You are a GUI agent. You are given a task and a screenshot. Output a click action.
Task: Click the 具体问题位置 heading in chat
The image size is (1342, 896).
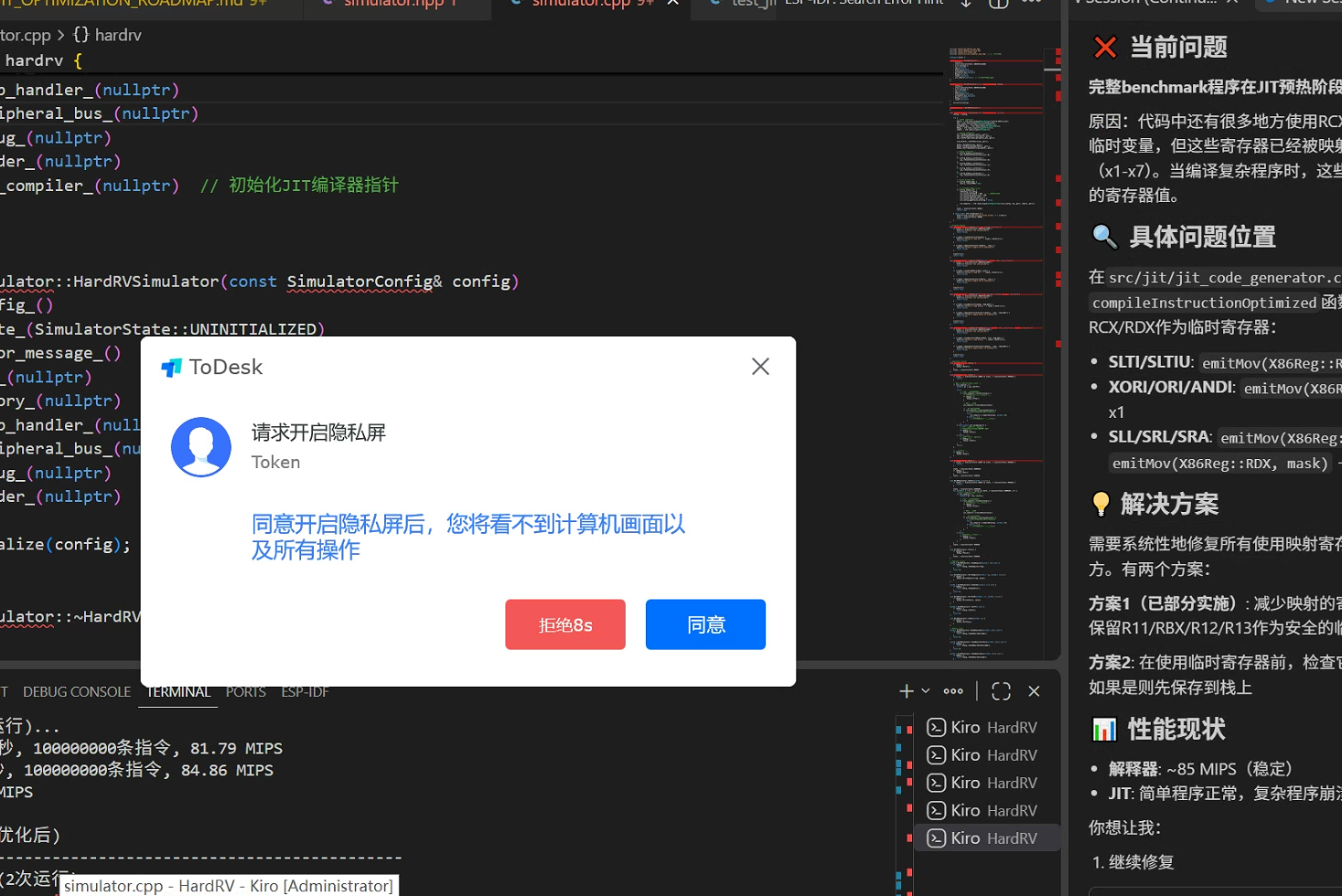1202,238
